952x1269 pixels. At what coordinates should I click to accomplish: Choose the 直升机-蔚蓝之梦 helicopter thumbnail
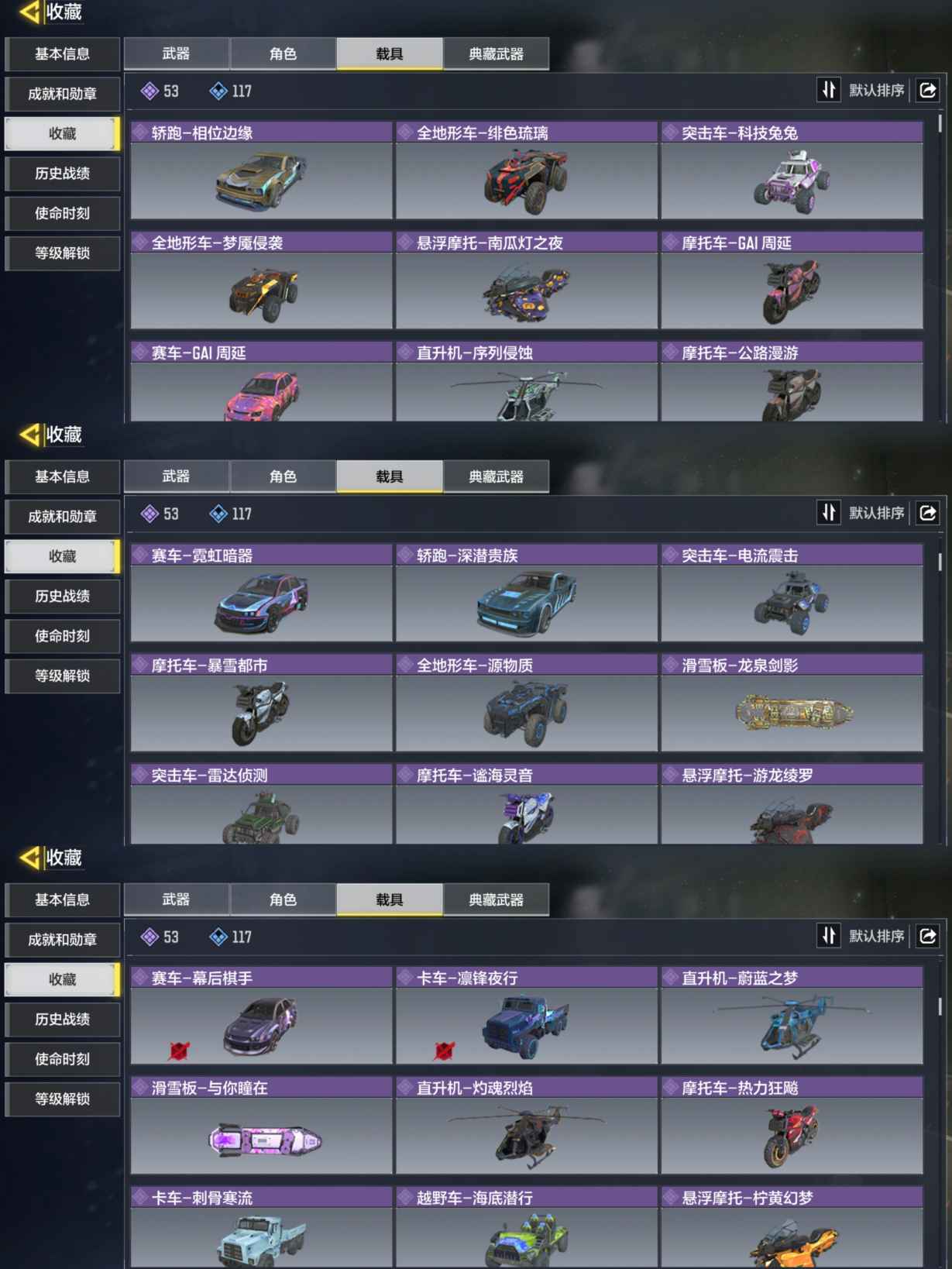pos(792,1026)
